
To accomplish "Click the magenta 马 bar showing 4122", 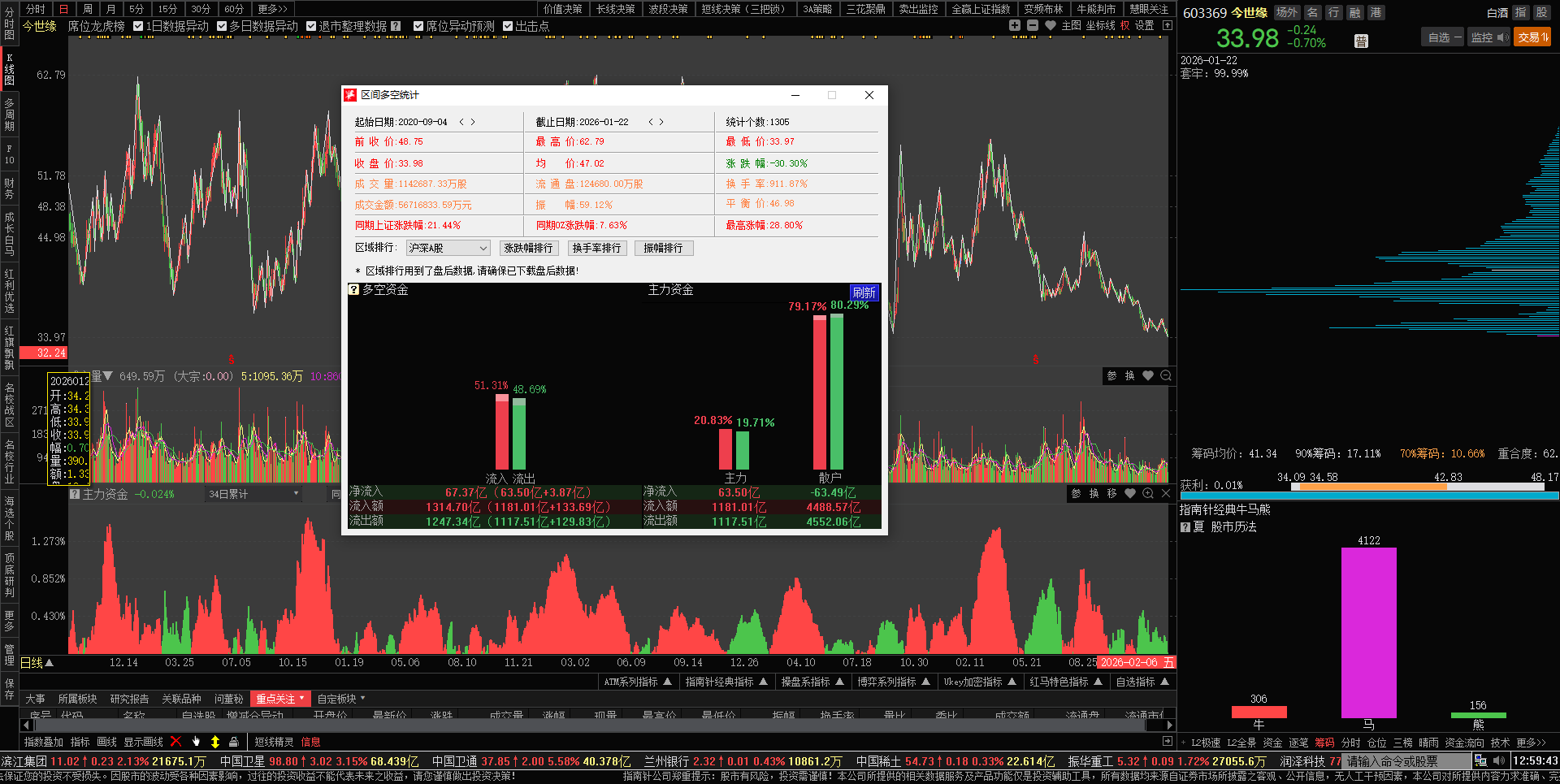I will click(x=1368, y=633).
